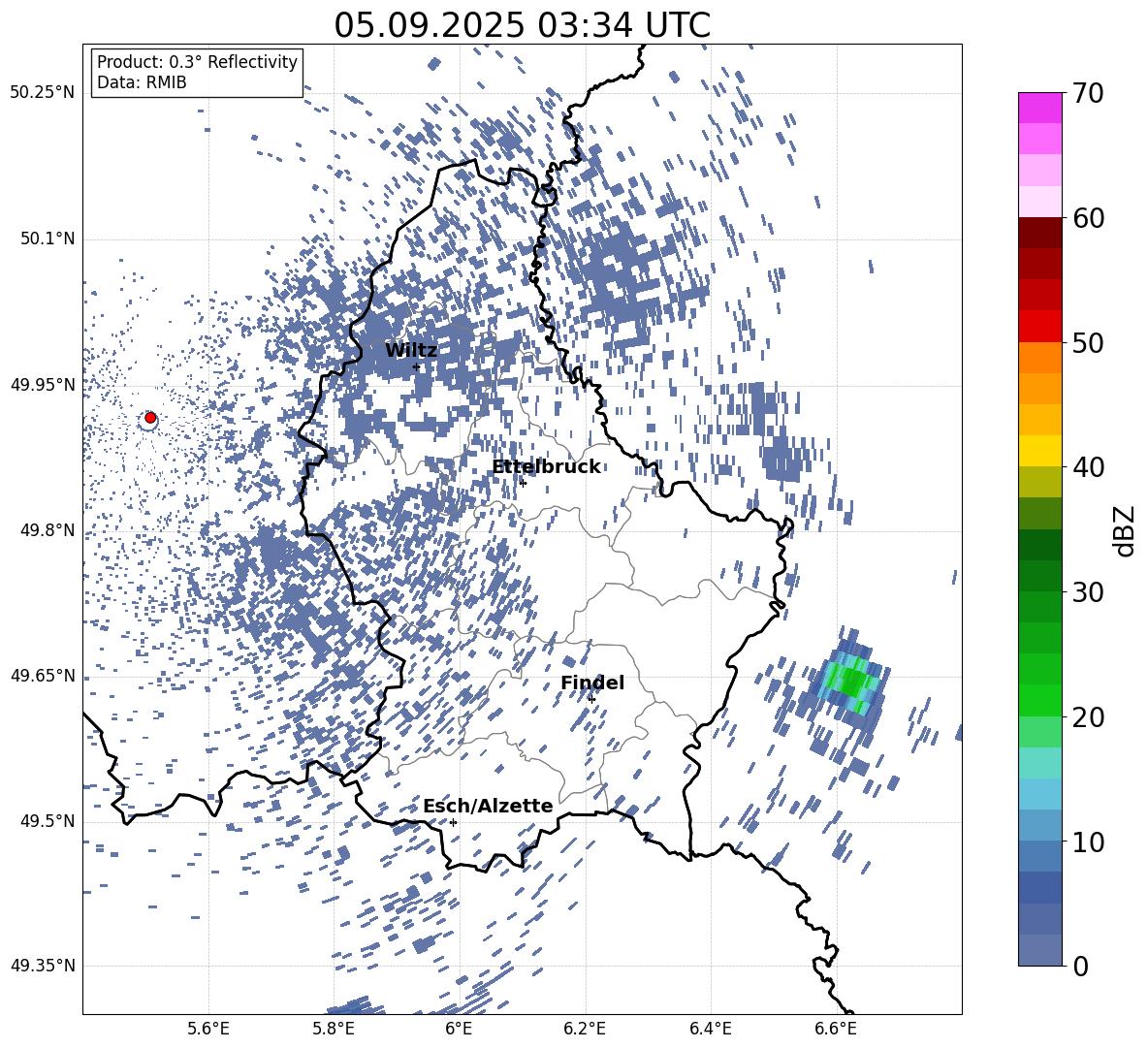
Task: Click the Ettelbruck city label
Action: (546, 467)
